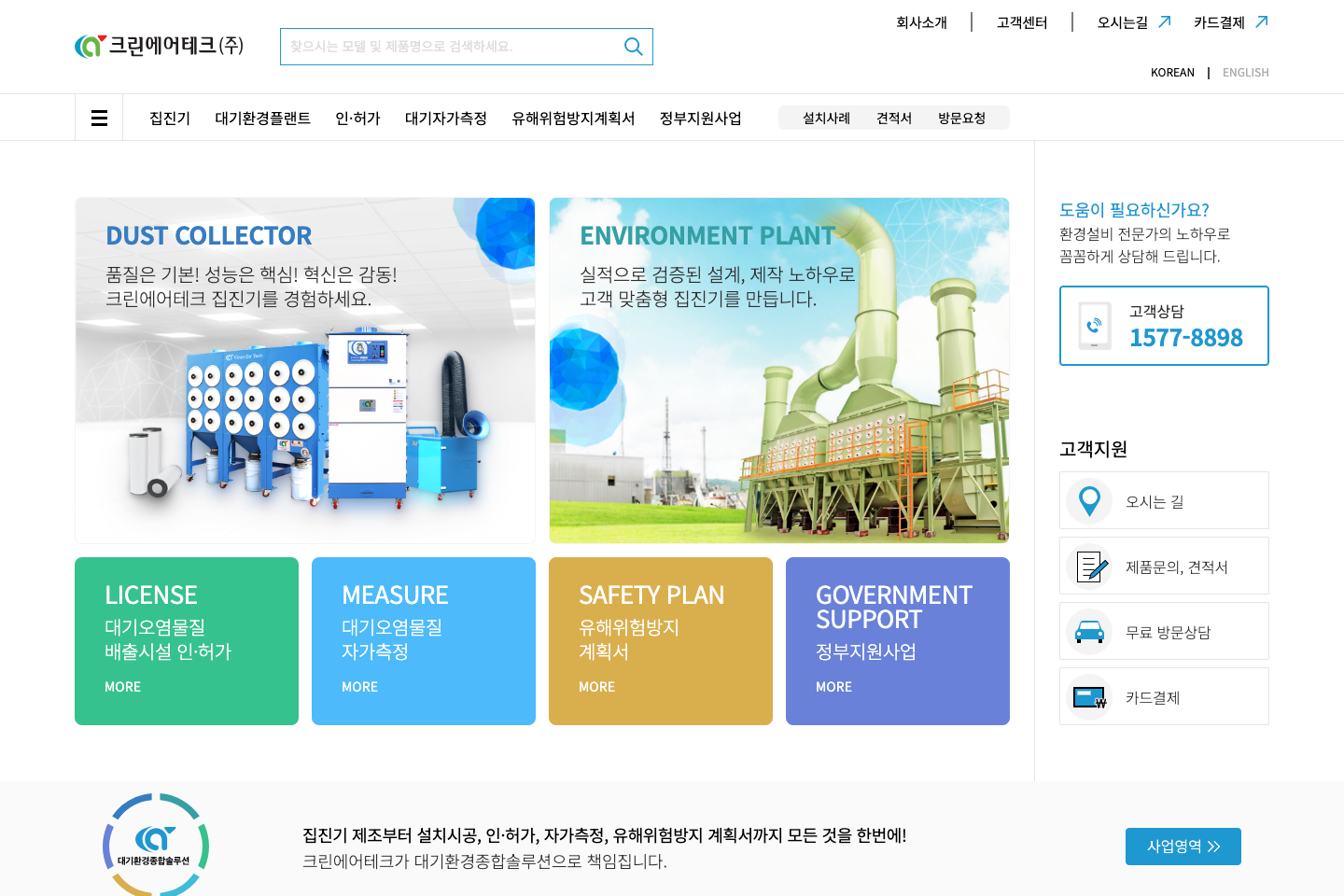This screenshot has height=896, width=1344.
Task: Open the DUST COLLECTOR banner
Action: [305, 371]
